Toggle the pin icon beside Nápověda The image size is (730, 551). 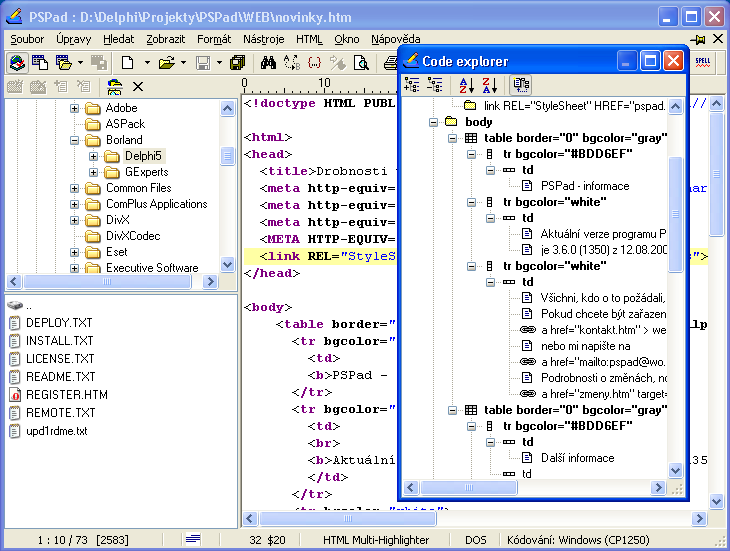[699, 39]
